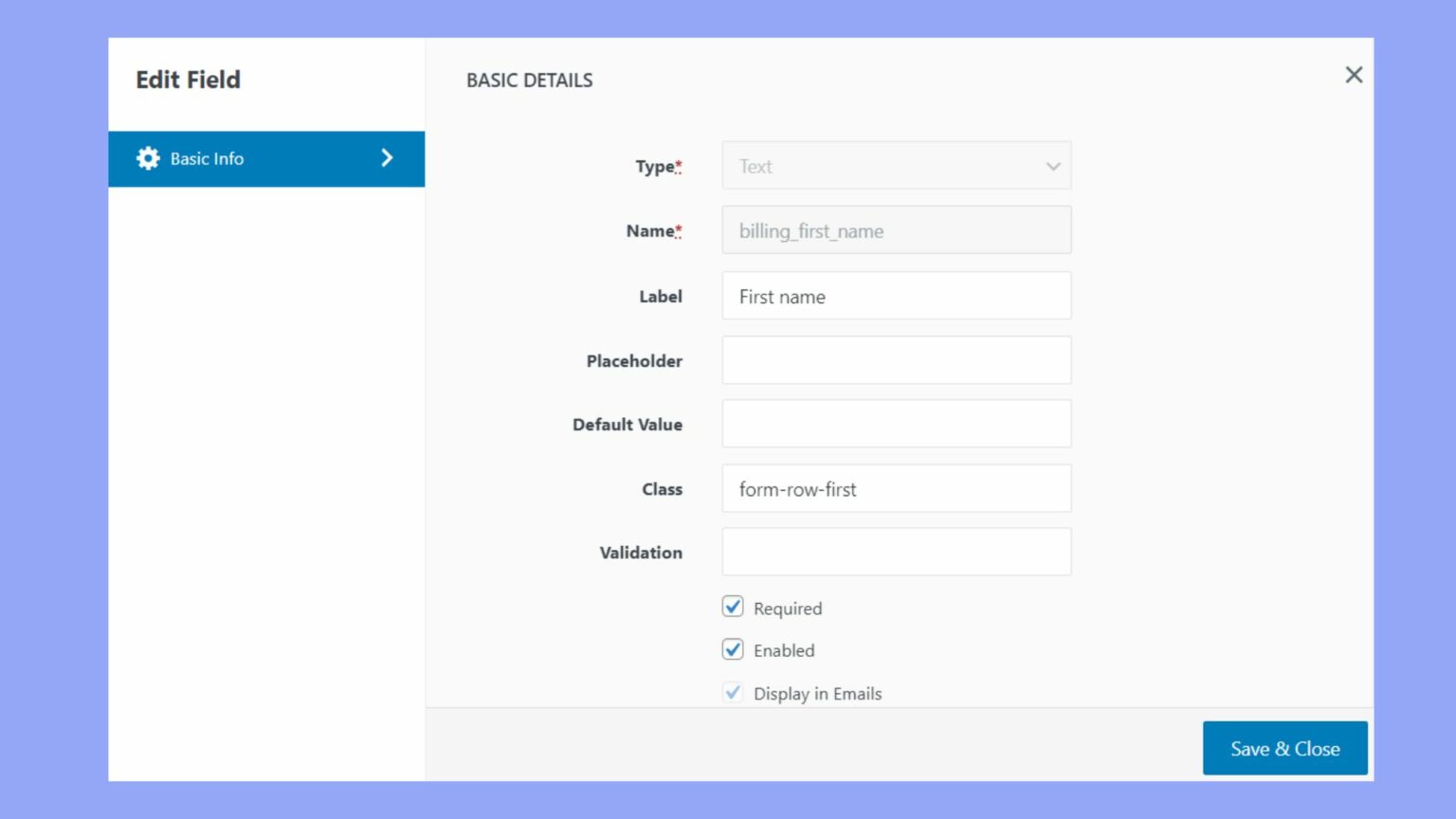This screenshot has width=1456, height=819.
Task: Toggle the Display in Emails checkbox
Action: (732, 693)
